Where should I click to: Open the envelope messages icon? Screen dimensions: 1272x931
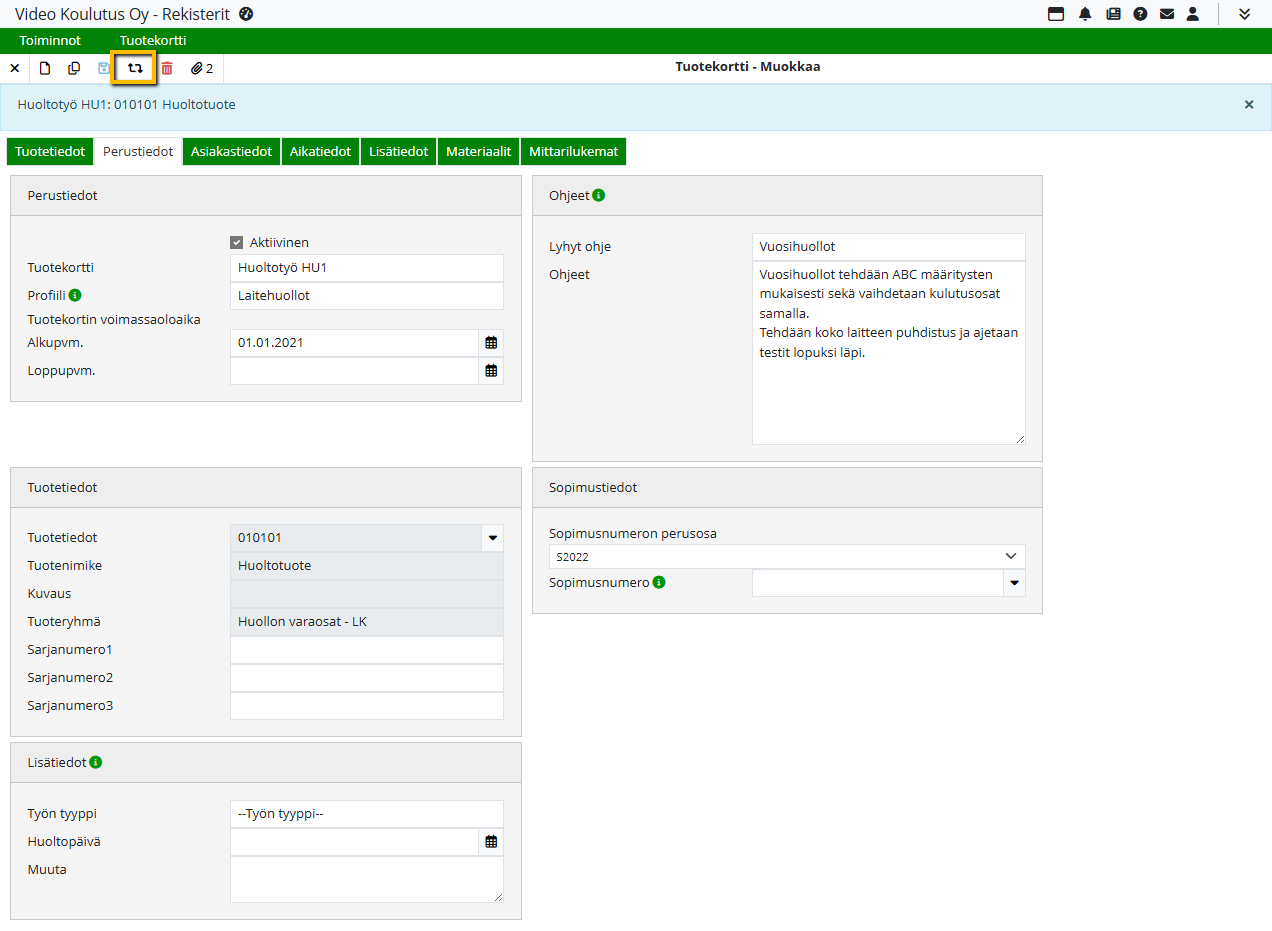(1166, 14)
